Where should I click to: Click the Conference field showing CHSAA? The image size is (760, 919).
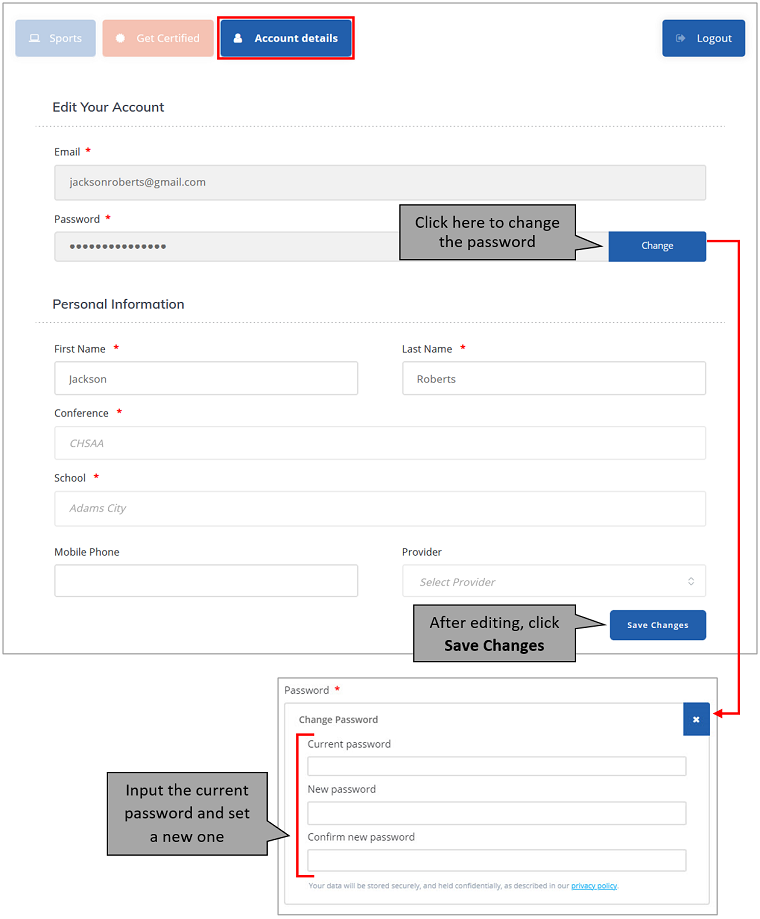point(380,443)
